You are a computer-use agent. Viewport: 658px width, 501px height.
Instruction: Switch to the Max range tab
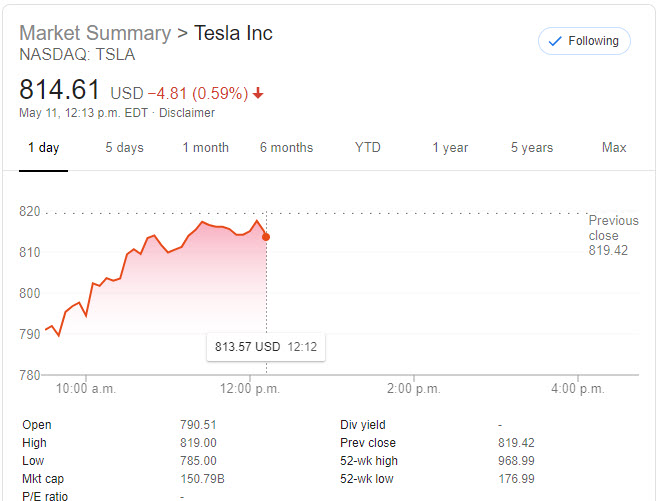pyautogui.click(x=614, y=148)
